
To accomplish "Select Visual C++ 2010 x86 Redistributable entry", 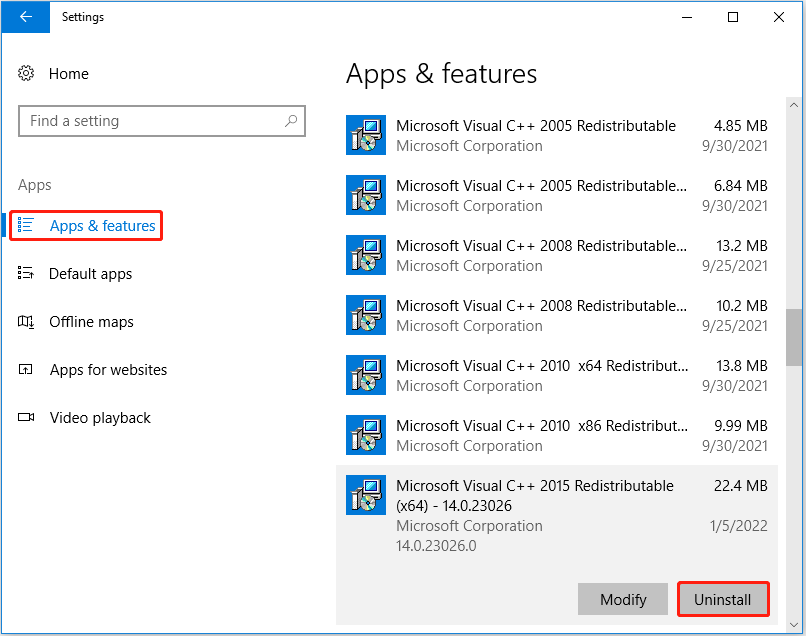I will (x=557, y=435).
